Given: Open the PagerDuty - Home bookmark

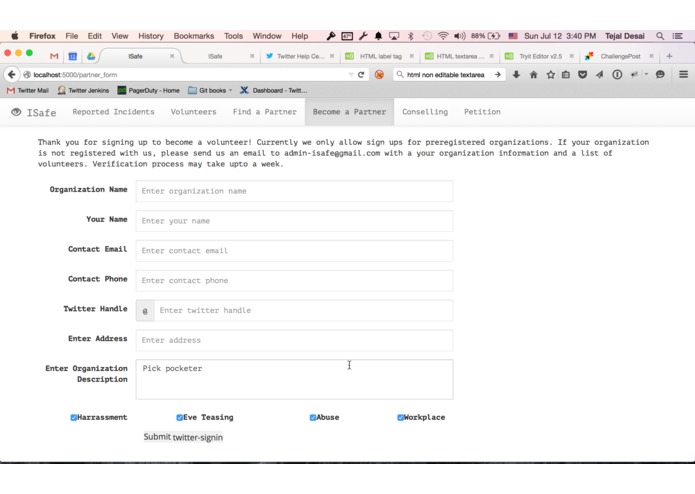Looking at the screenshot, I should [148, 90].
